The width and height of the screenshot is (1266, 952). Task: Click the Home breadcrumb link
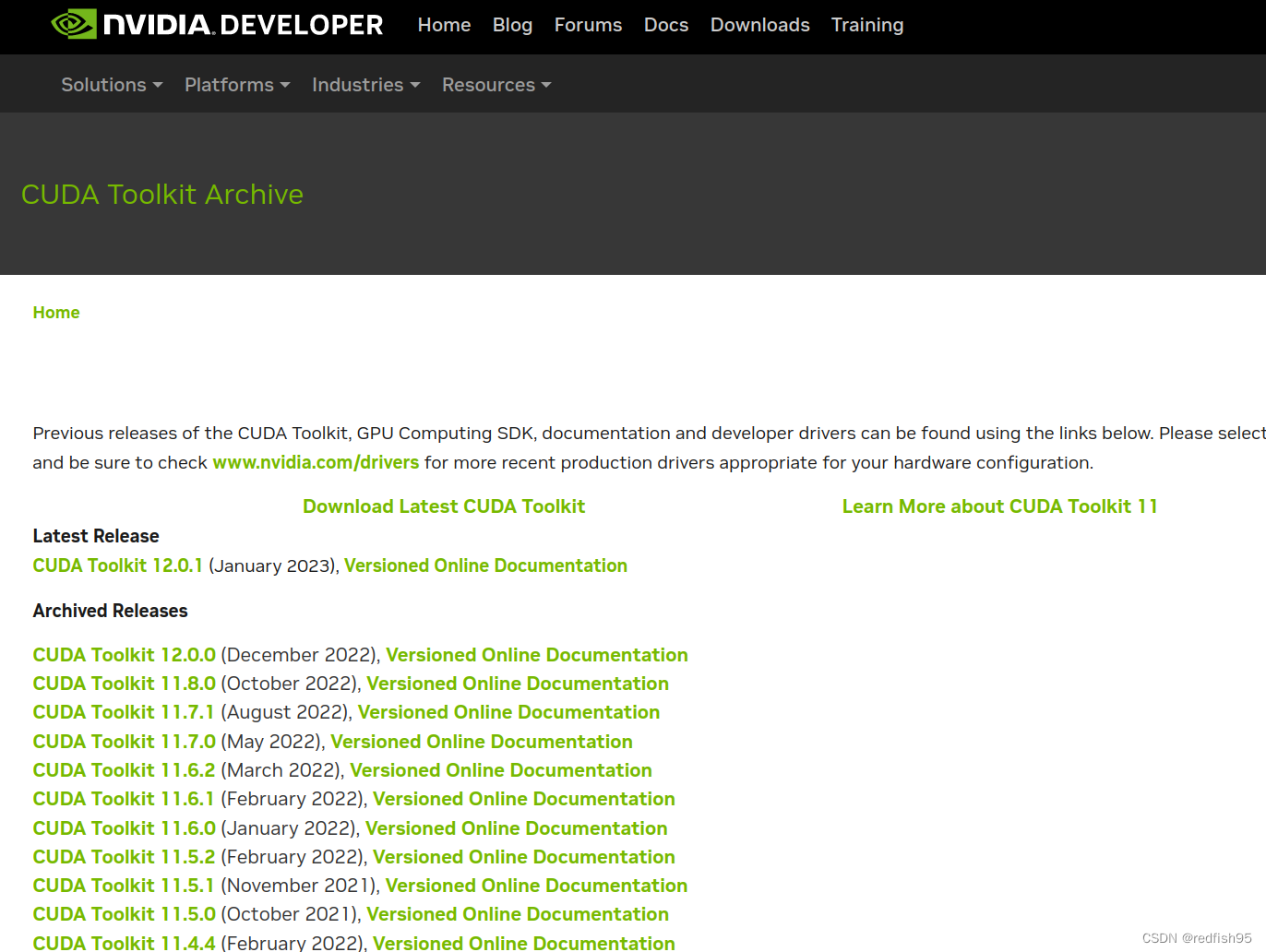point(56,313)
